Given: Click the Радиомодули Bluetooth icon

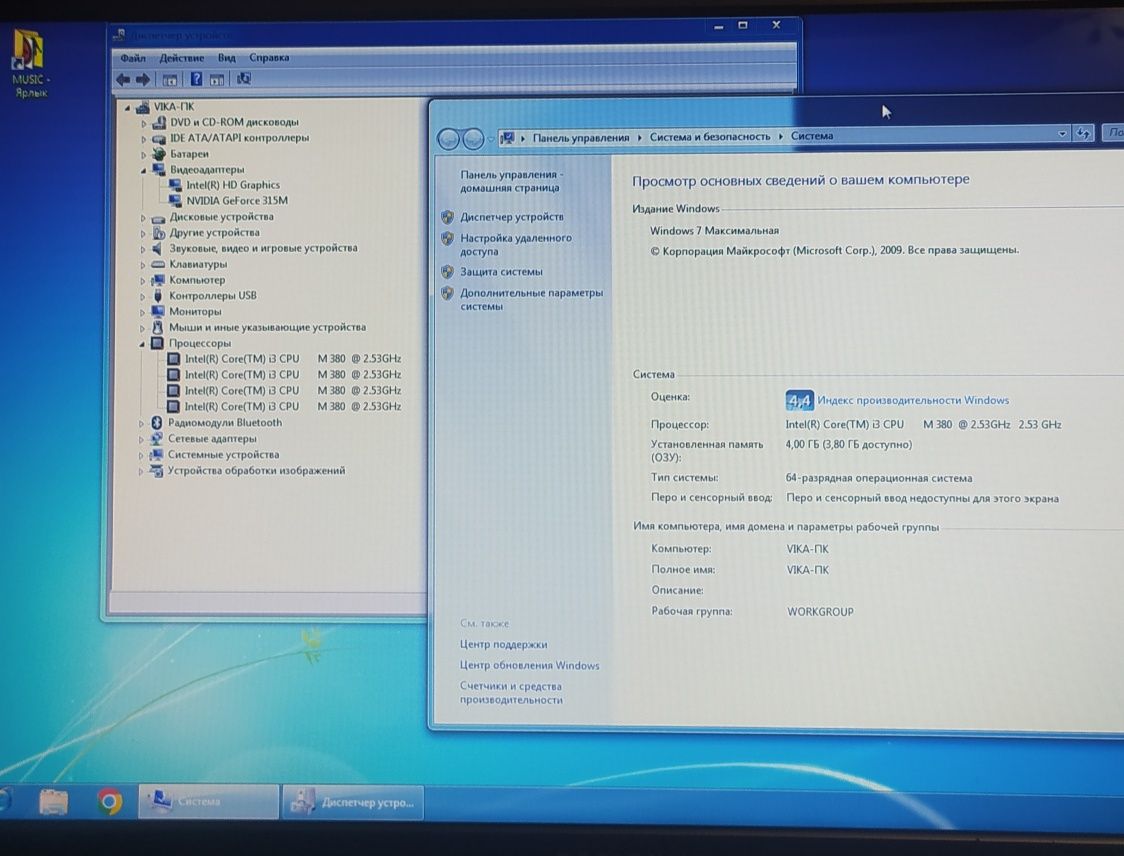Looking at the screenshot, I should pyautogui.click(x=156, y=422).
